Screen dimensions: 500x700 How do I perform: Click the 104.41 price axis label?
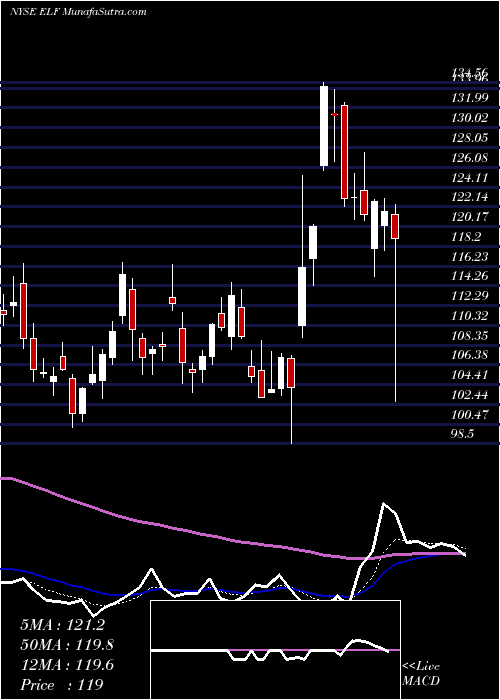coord(469,375)
